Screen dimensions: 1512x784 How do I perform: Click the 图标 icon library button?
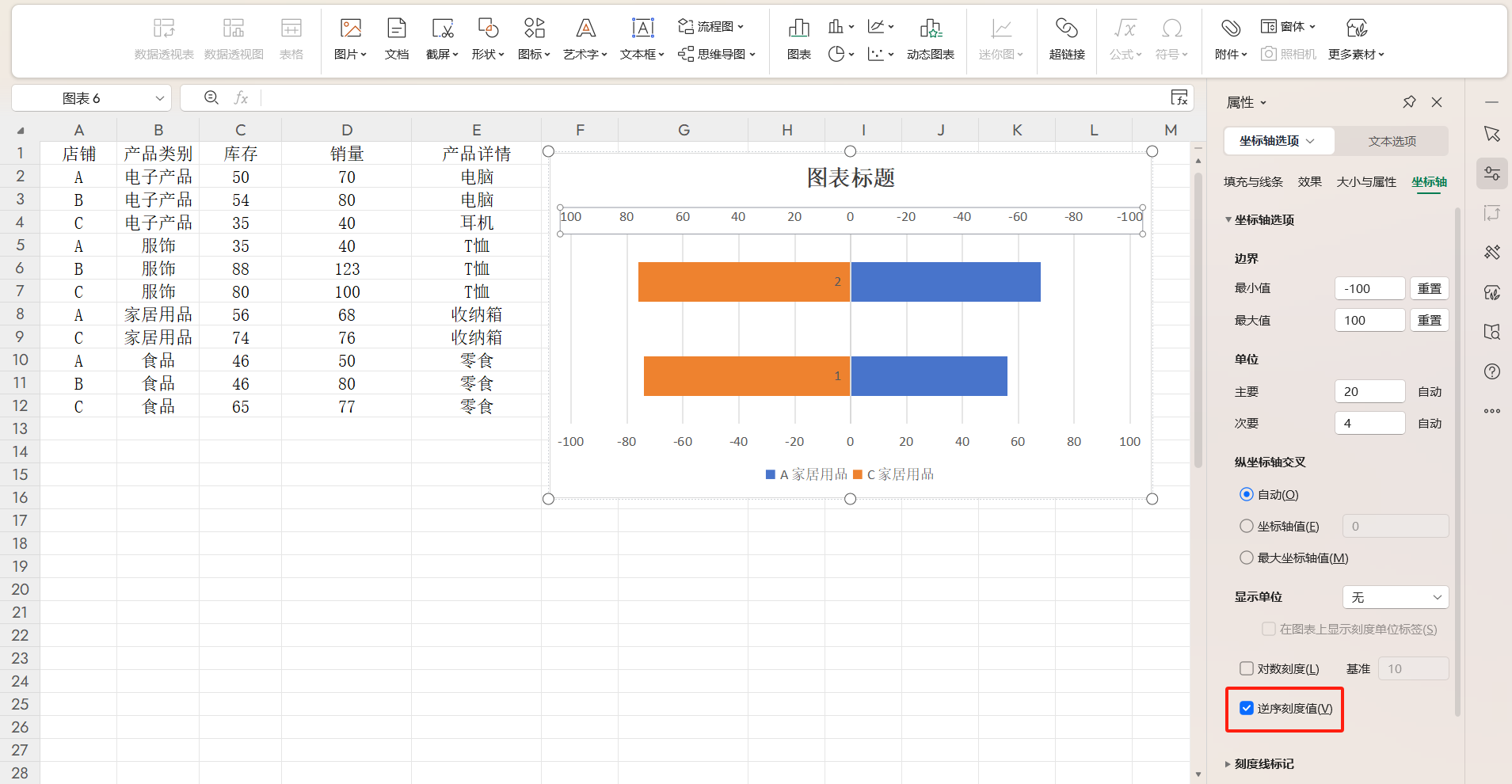point(534,29)
